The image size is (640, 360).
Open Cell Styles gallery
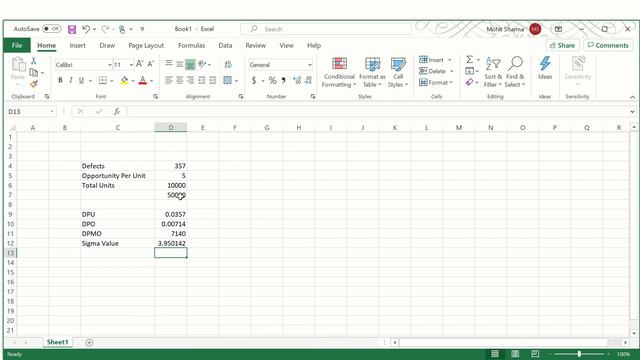398,72
